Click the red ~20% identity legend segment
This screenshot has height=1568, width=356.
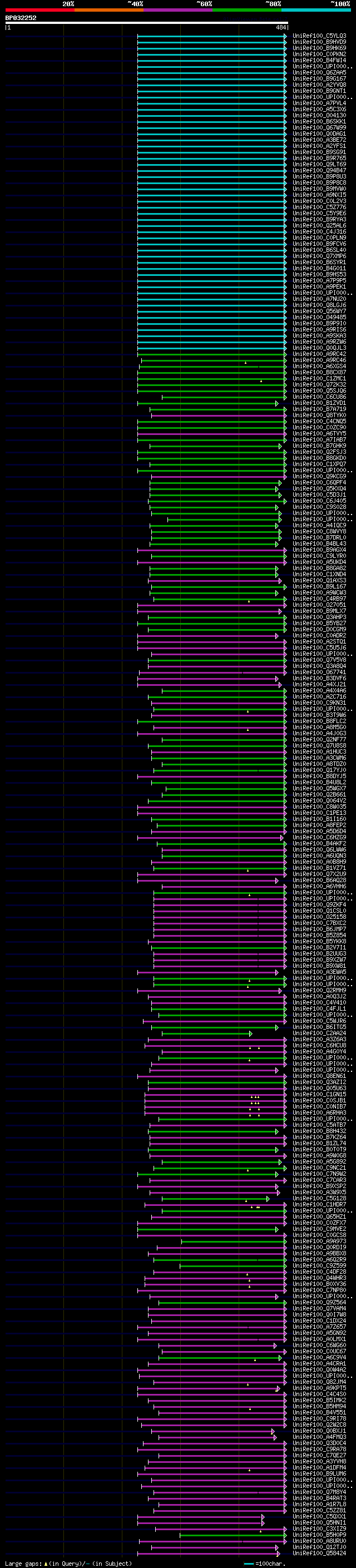(x=39, y=10)
